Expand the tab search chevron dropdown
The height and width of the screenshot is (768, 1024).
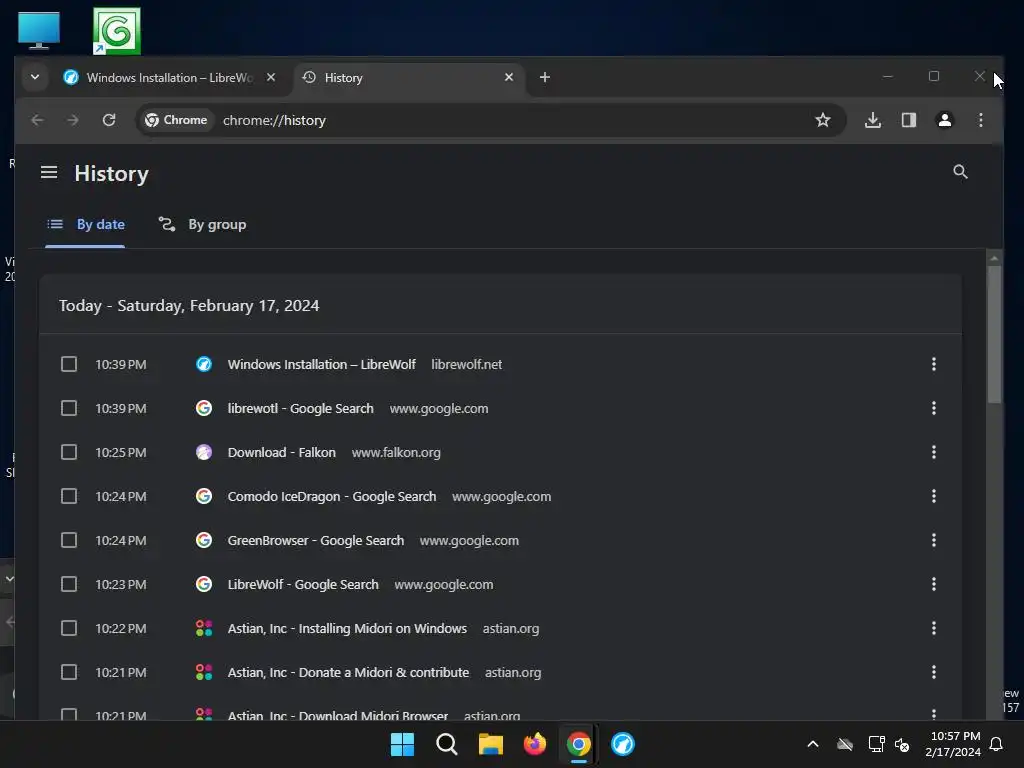pyautogui.click(x=35, y=77)
